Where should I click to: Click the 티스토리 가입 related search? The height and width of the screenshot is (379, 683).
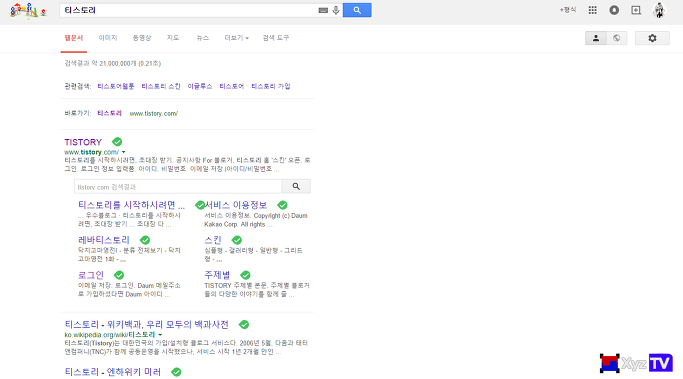270,86
